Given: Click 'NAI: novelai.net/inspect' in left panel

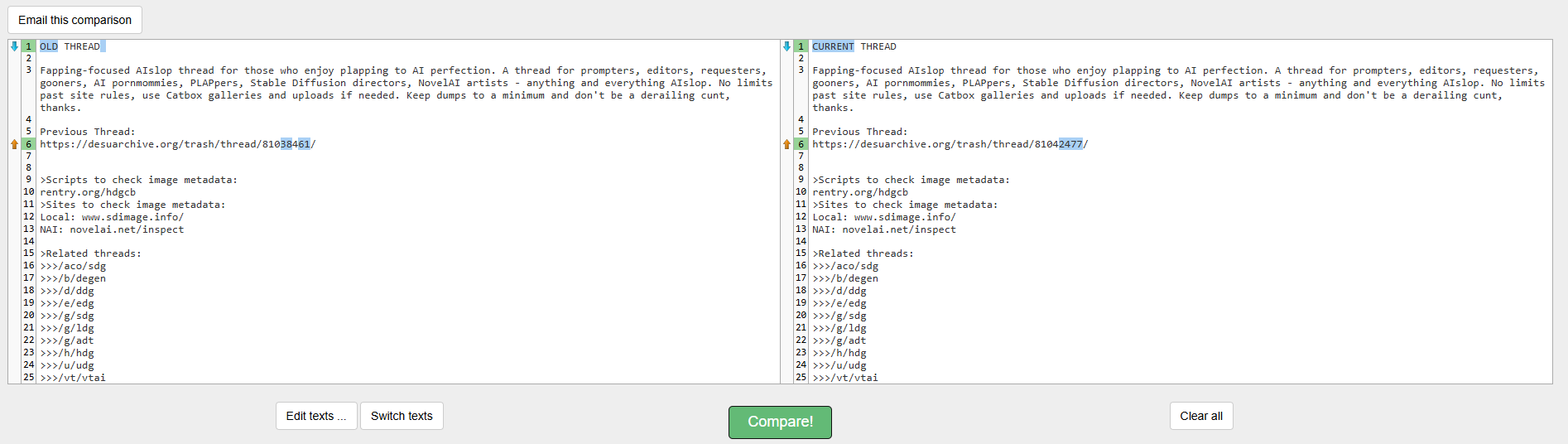Looking at the screenshot, I should pos(112,229).
